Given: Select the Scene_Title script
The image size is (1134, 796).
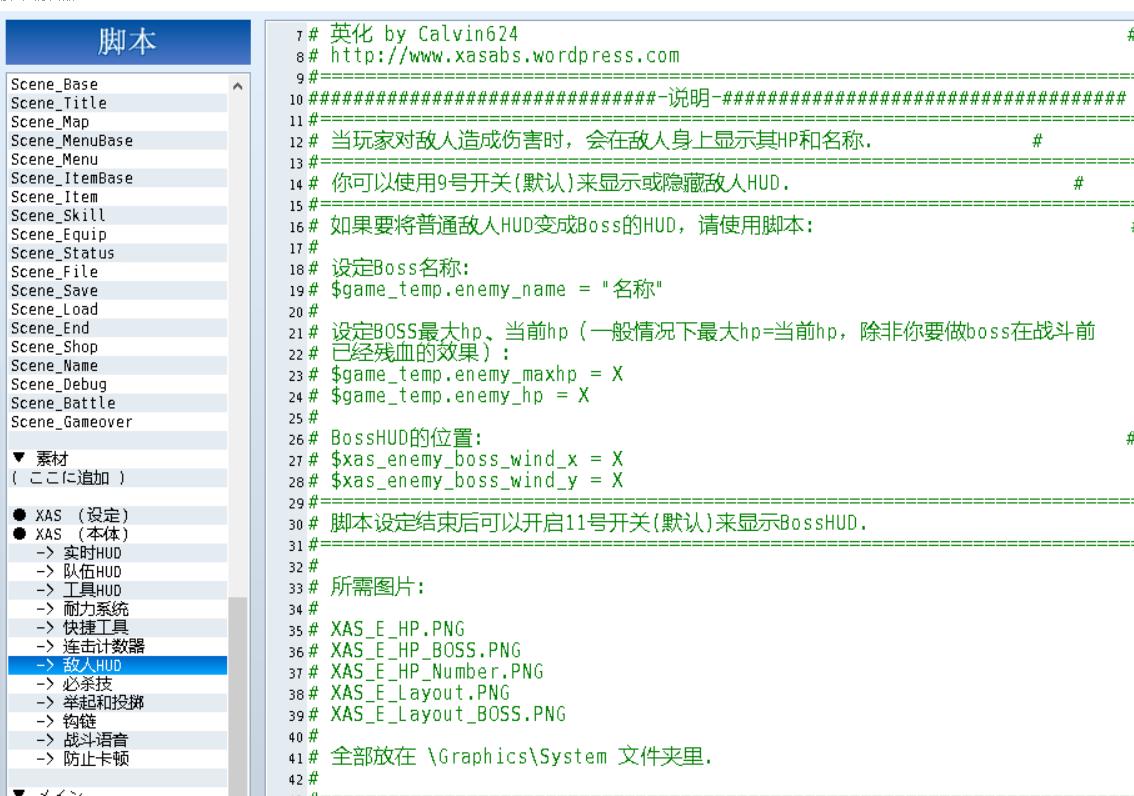Looking at the screenshot, I should click(x=117, y=103).
